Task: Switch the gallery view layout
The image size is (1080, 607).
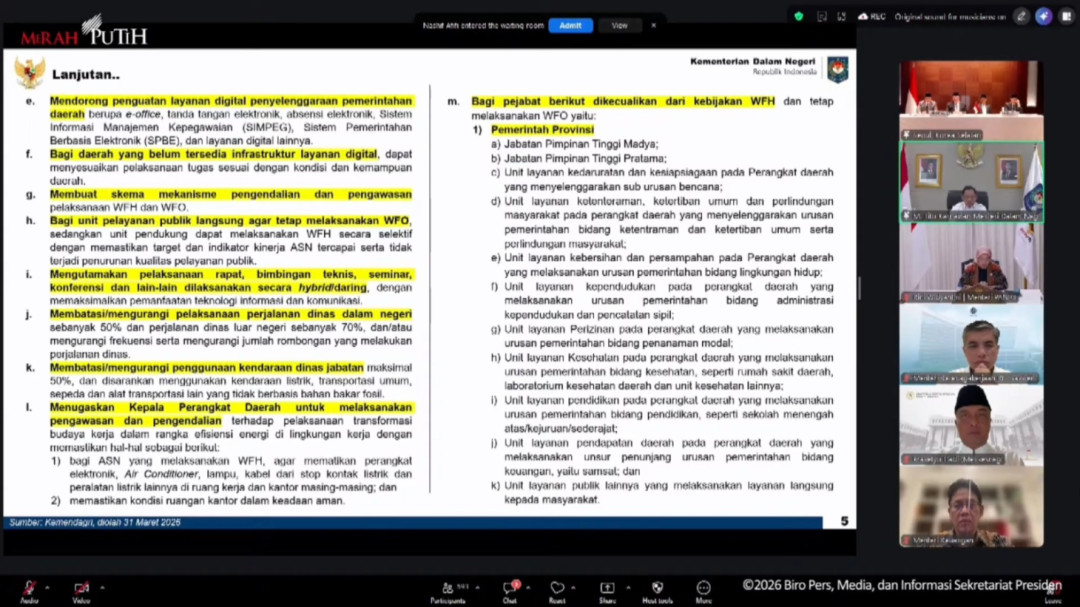Action: tap(1065, 17)
